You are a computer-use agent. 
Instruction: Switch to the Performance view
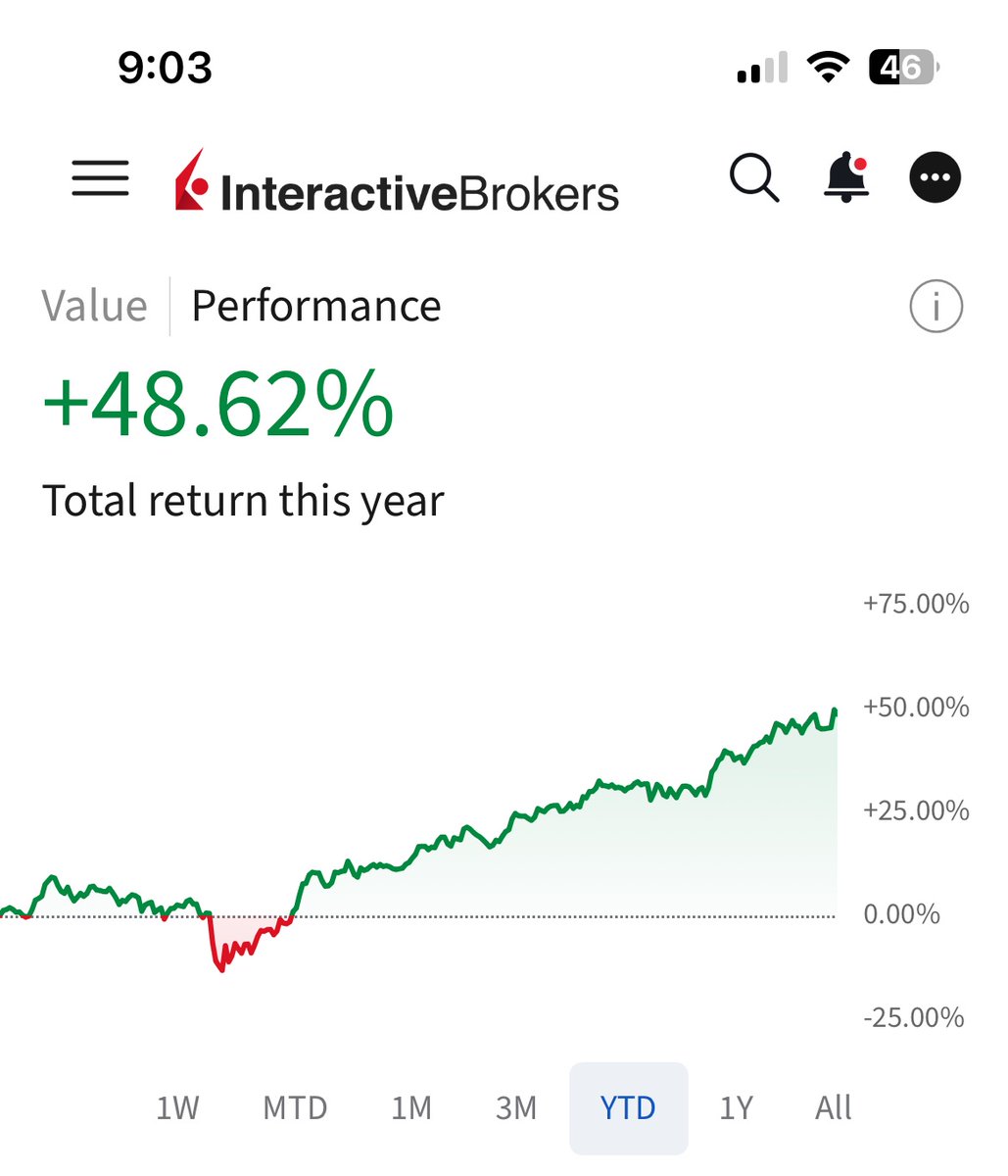click(x=316, y=306)
